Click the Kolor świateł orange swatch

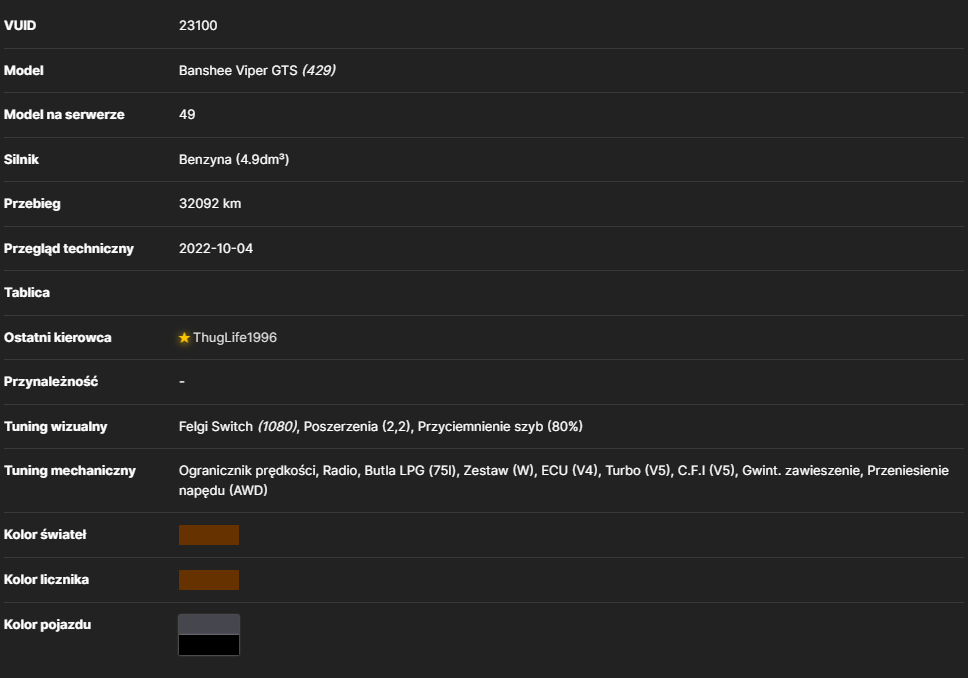pyautogui.click(x=209, y=535)
